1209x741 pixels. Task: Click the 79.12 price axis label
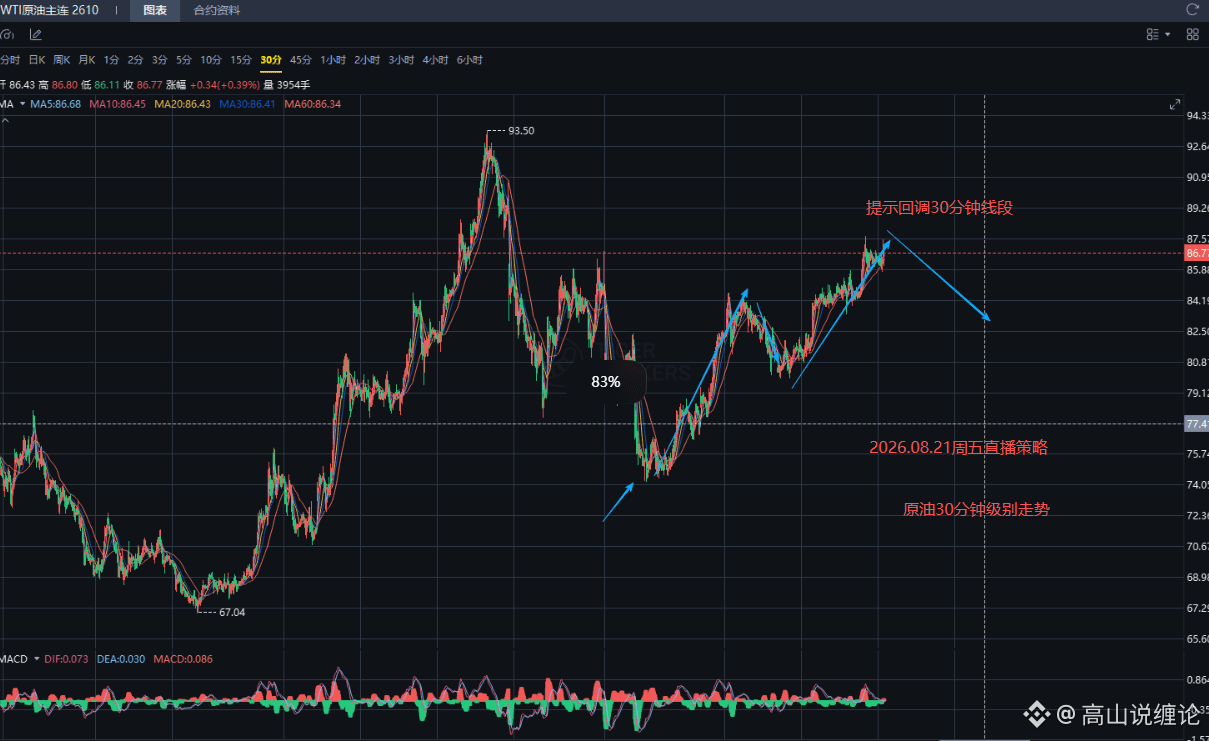[x=1197, y=393]
